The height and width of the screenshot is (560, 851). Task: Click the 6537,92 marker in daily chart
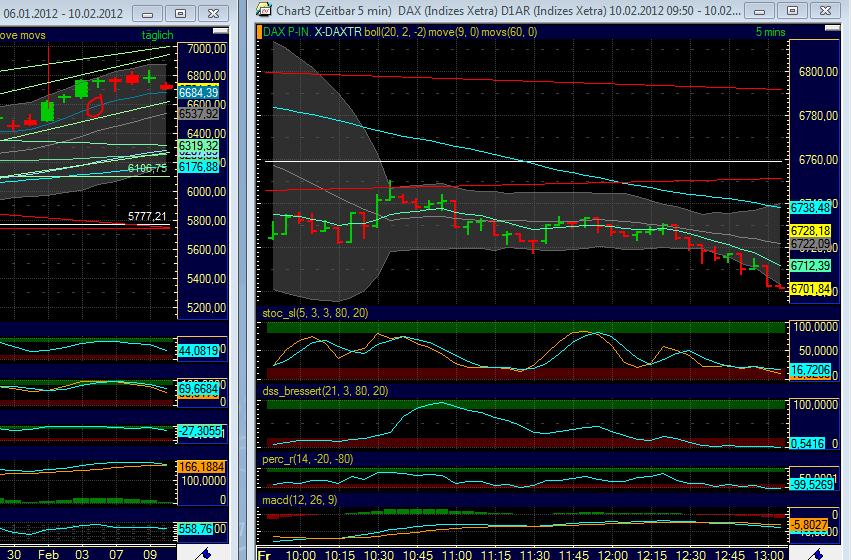click(199, 114)
